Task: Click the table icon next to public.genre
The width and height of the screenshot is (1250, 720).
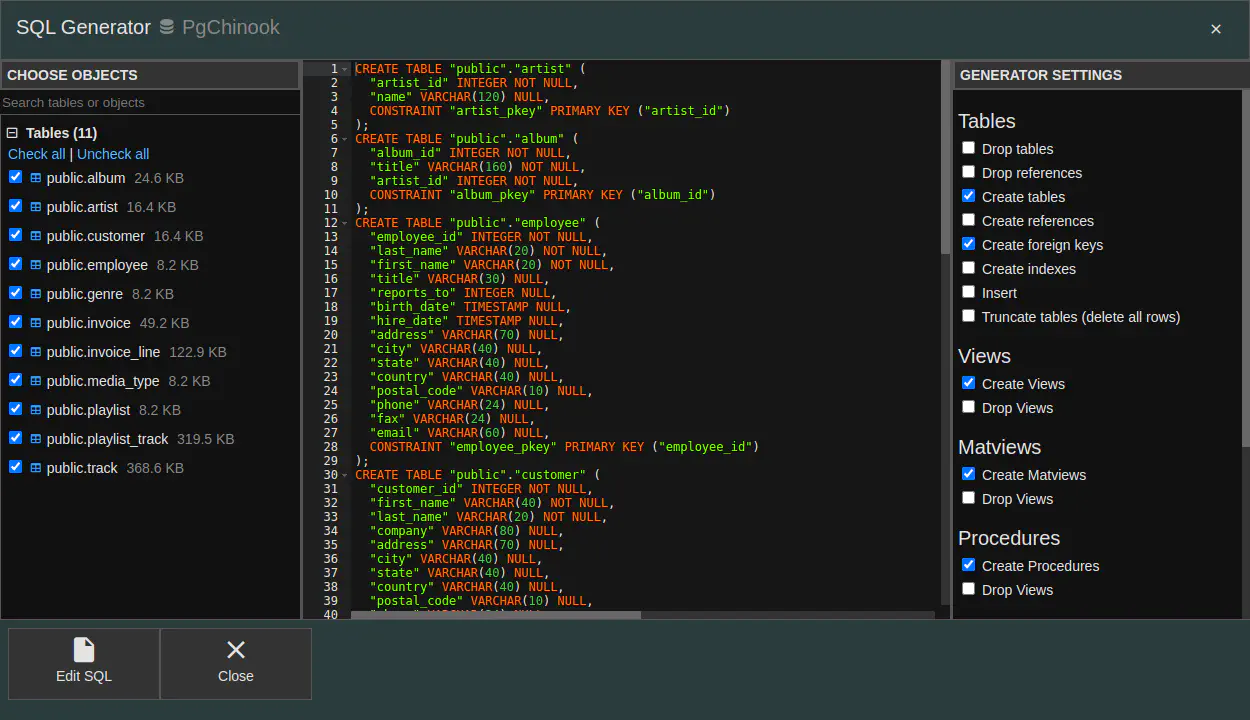Action: [36, 294]
